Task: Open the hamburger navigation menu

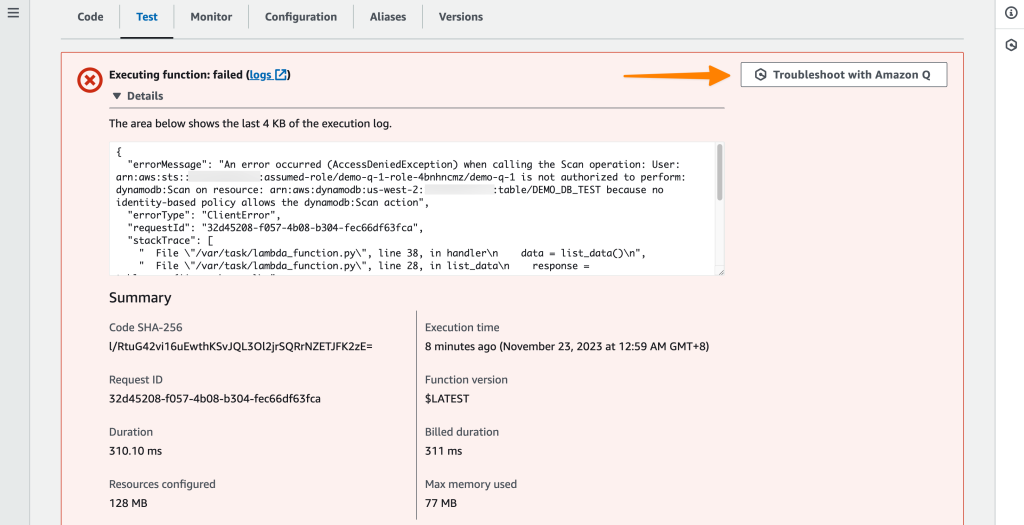Action: click(x=13, y=13)
